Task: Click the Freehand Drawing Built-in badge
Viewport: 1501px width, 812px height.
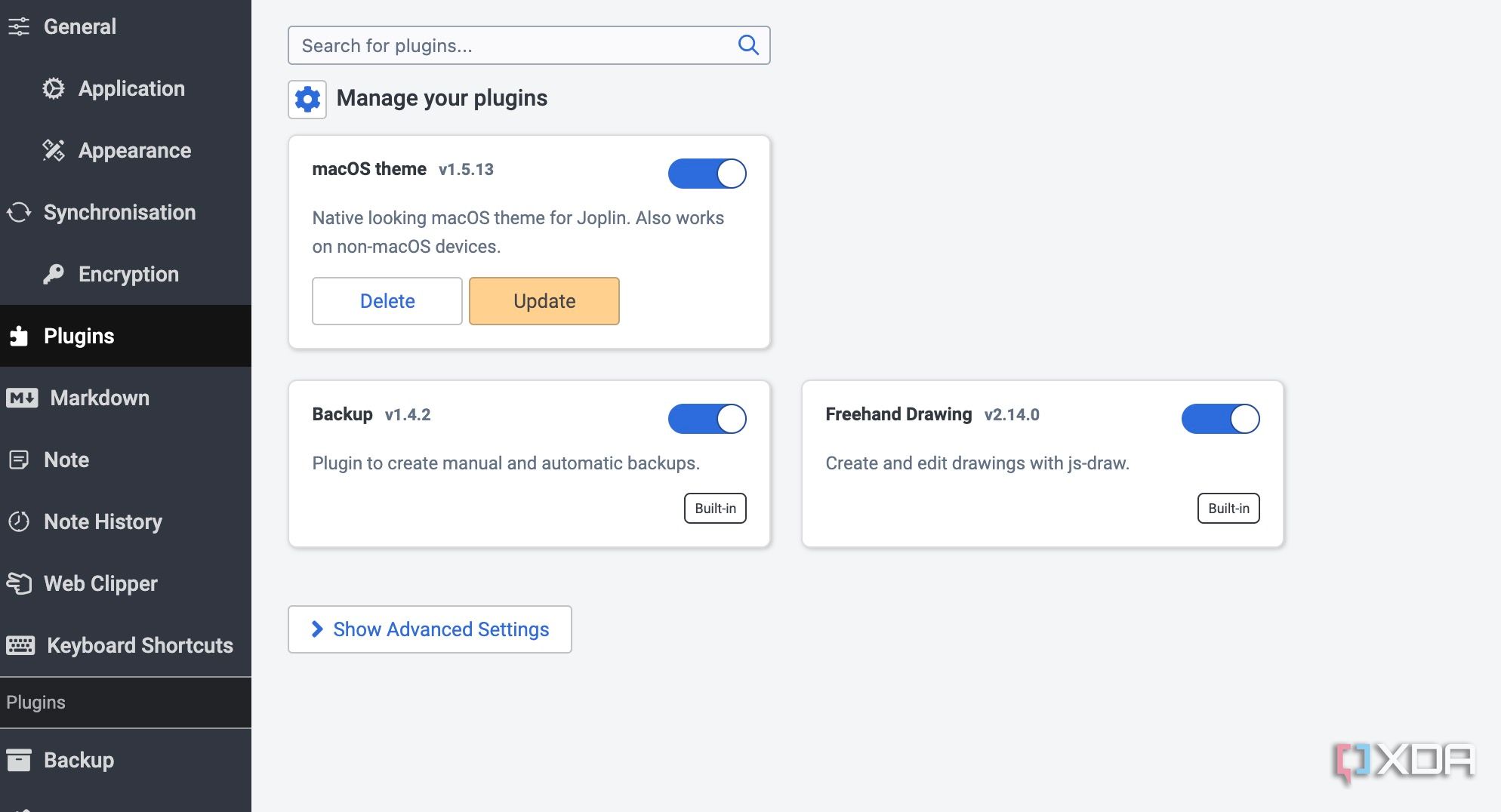Action: coord(1228,508)
